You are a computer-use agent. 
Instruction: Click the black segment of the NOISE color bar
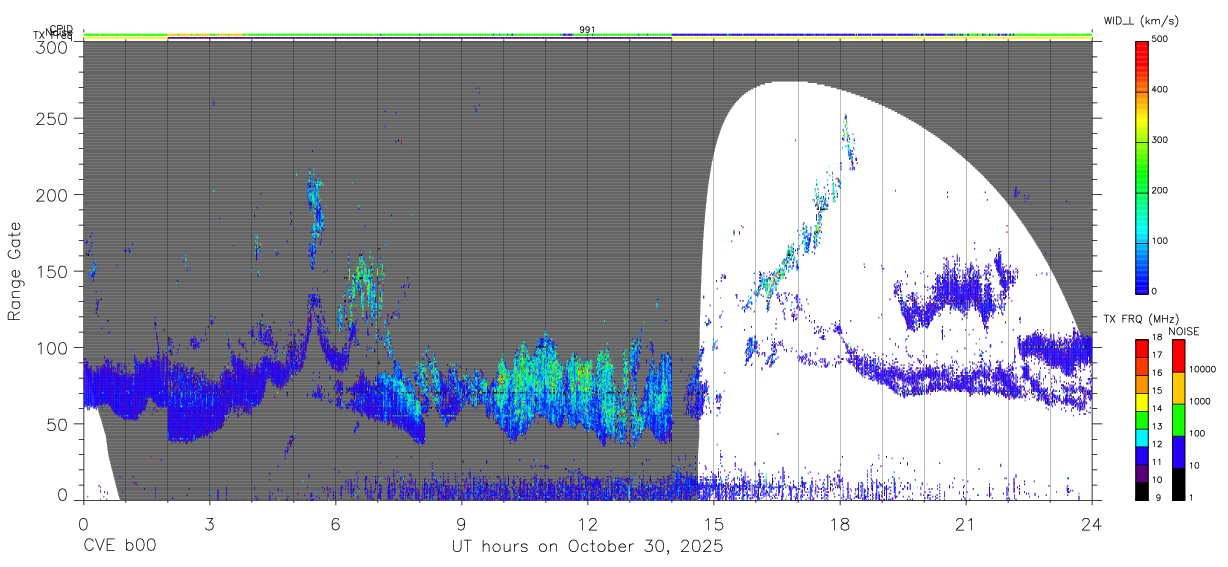(x=1178, y=483)
